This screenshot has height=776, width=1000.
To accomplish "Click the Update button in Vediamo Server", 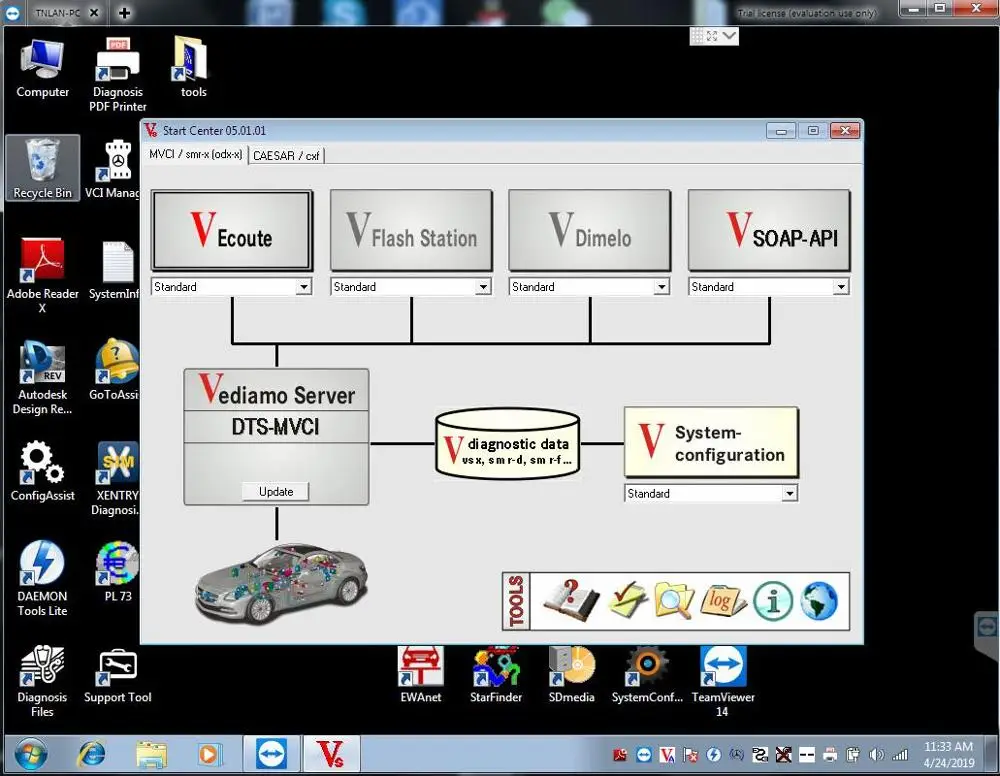I will (x=276, y=492).
